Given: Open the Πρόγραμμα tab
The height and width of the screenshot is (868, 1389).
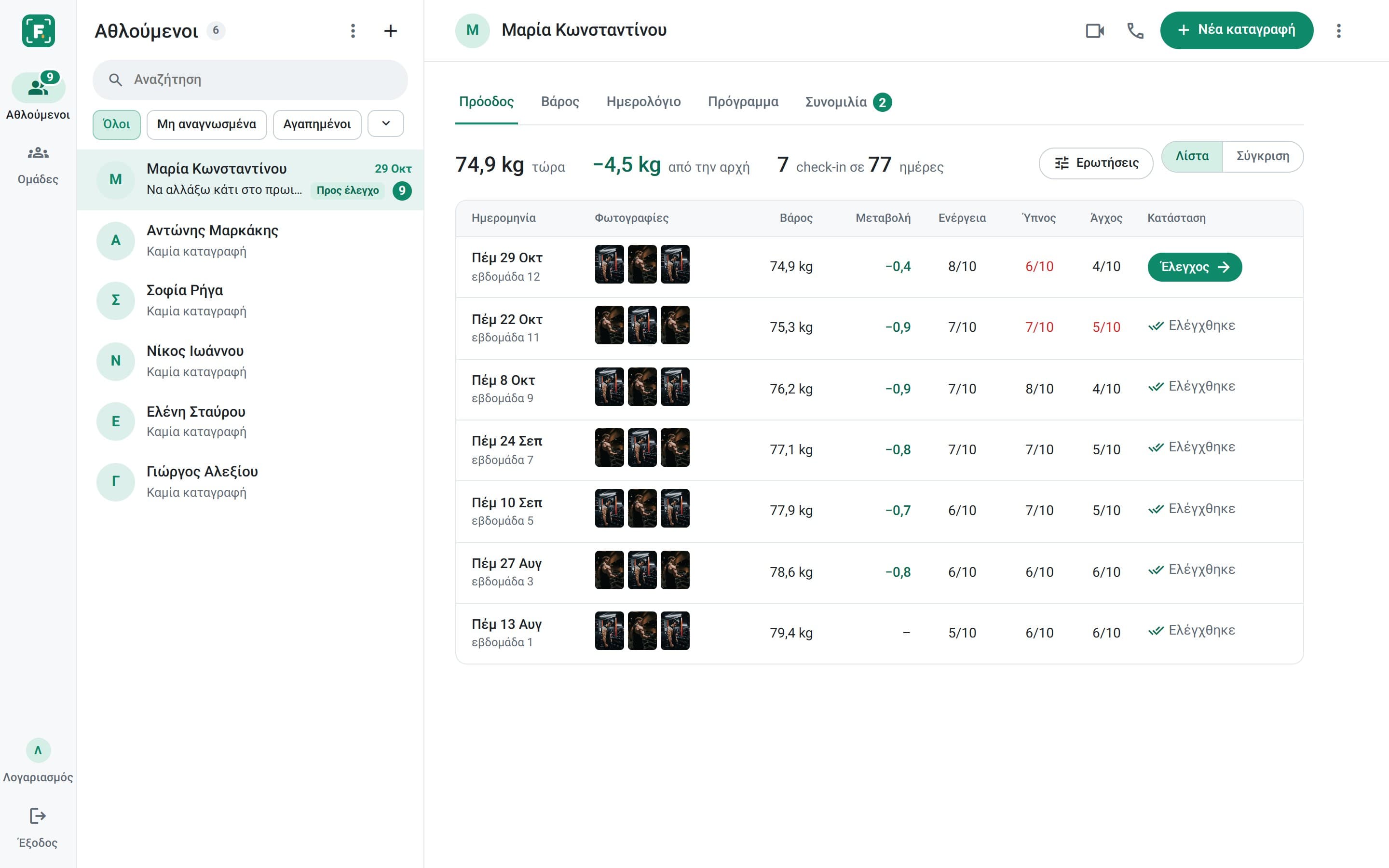Looking at the screenshot, I should (743, 102).
